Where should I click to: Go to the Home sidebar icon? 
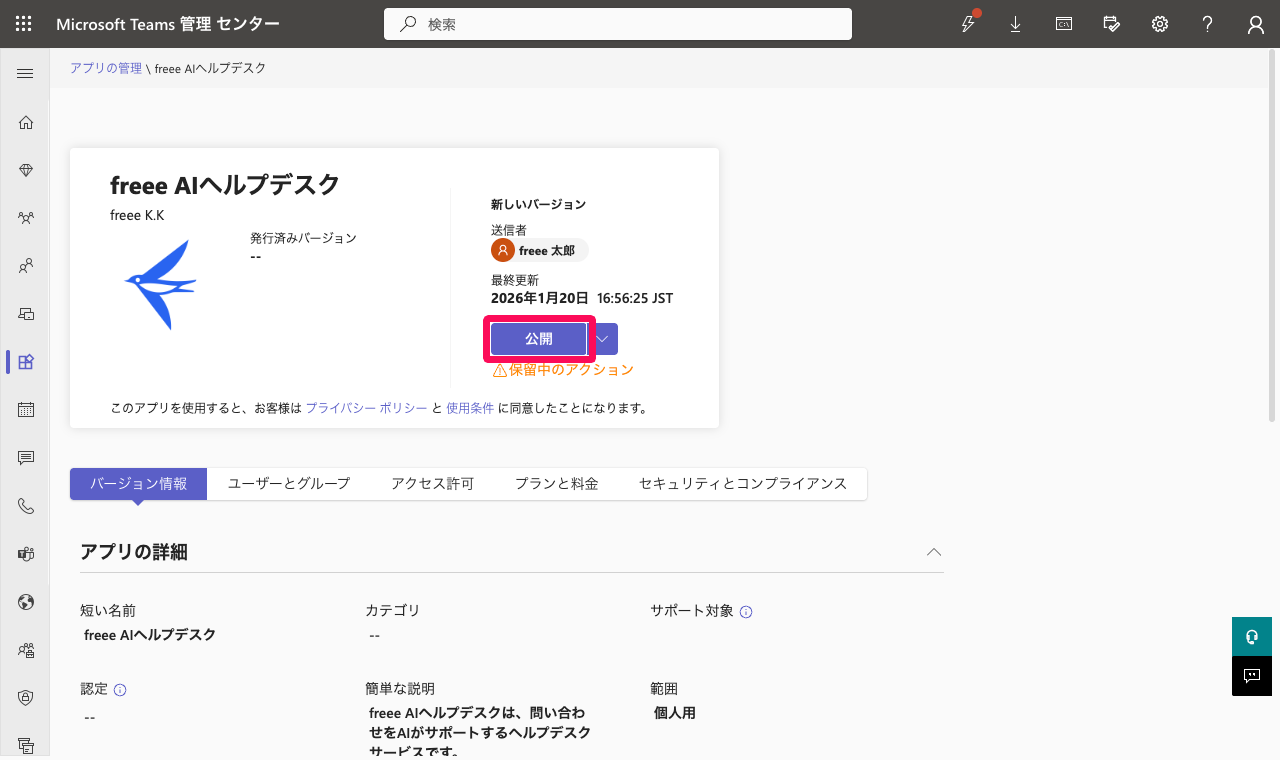pos(26,122)
